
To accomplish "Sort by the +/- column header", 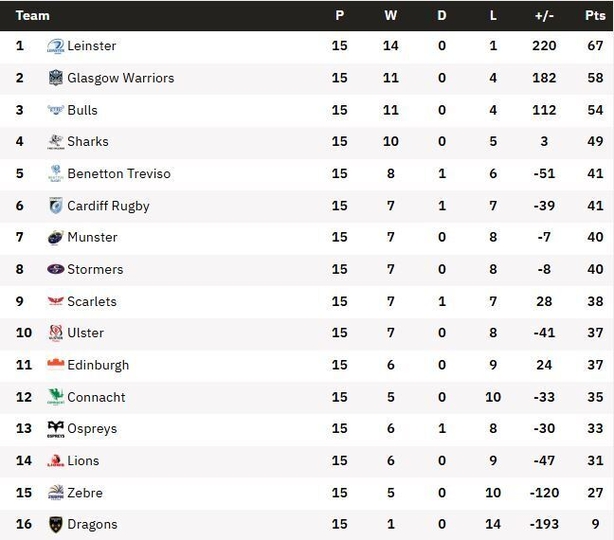I will tap(544, 16).
